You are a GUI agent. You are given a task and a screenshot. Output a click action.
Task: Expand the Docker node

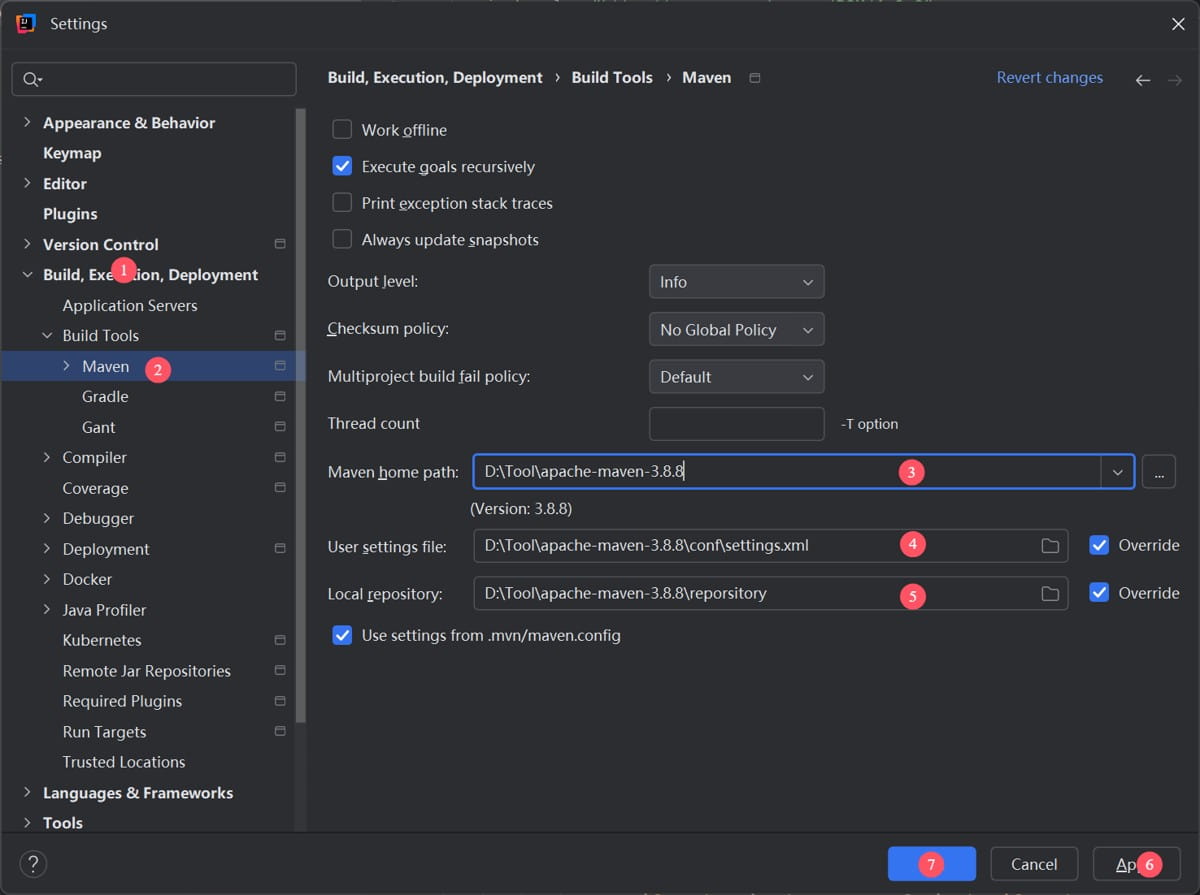click(x=47, y=580)
